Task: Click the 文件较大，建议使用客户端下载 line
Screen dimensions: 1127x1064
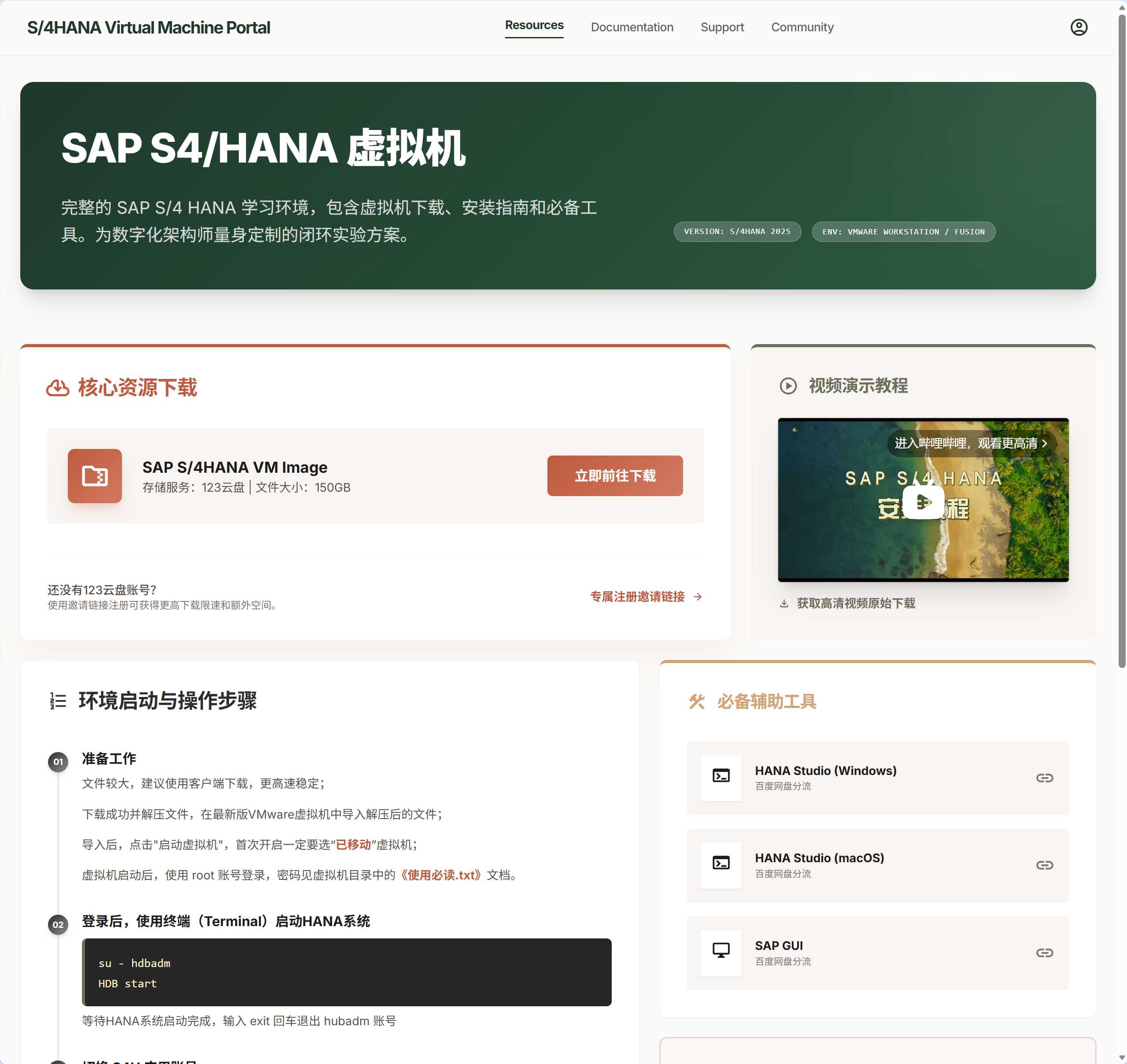Action: [x=203, y=783]
